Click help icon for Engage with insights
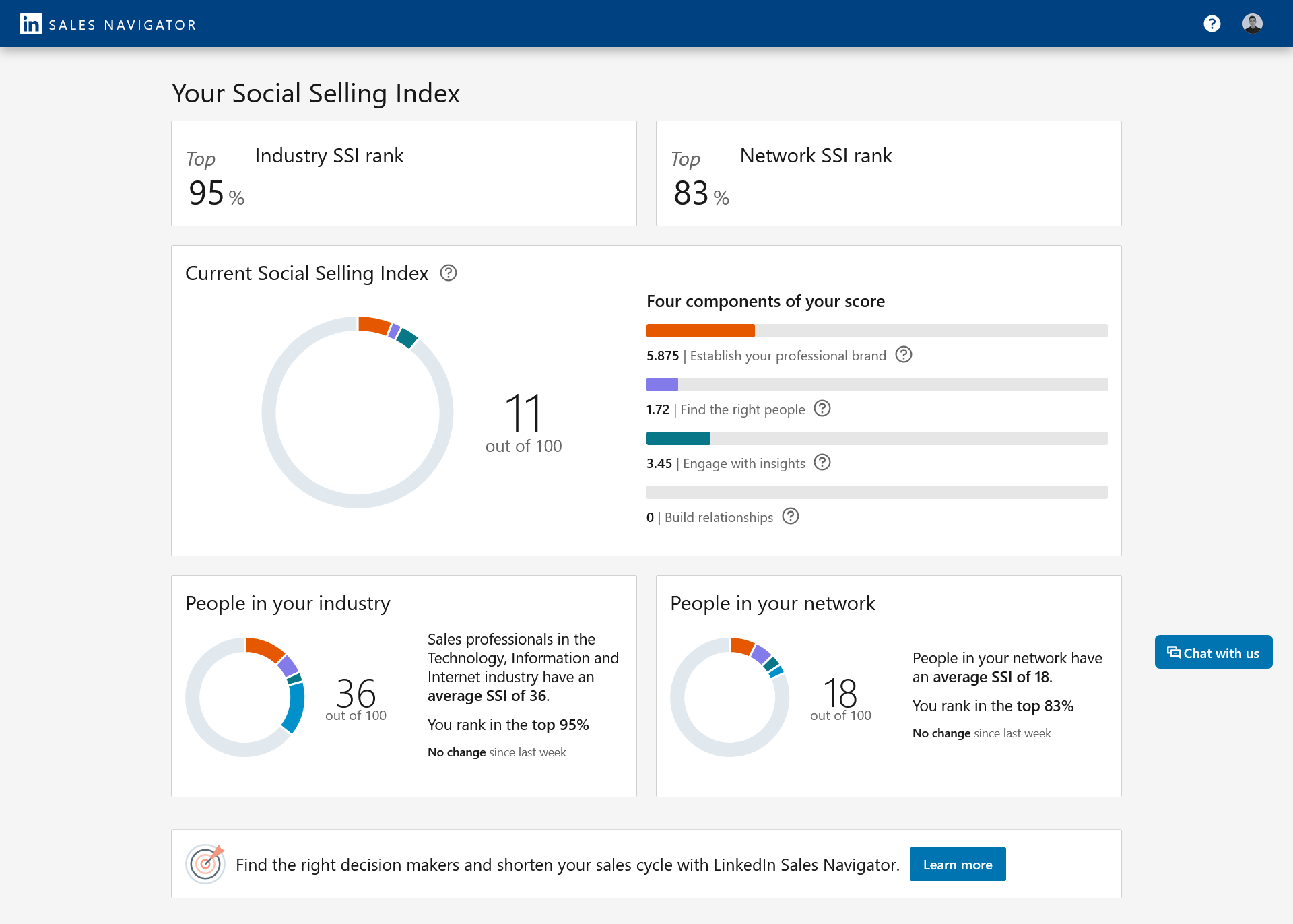Screen dimensions: 1293x924 pos(822,462)
